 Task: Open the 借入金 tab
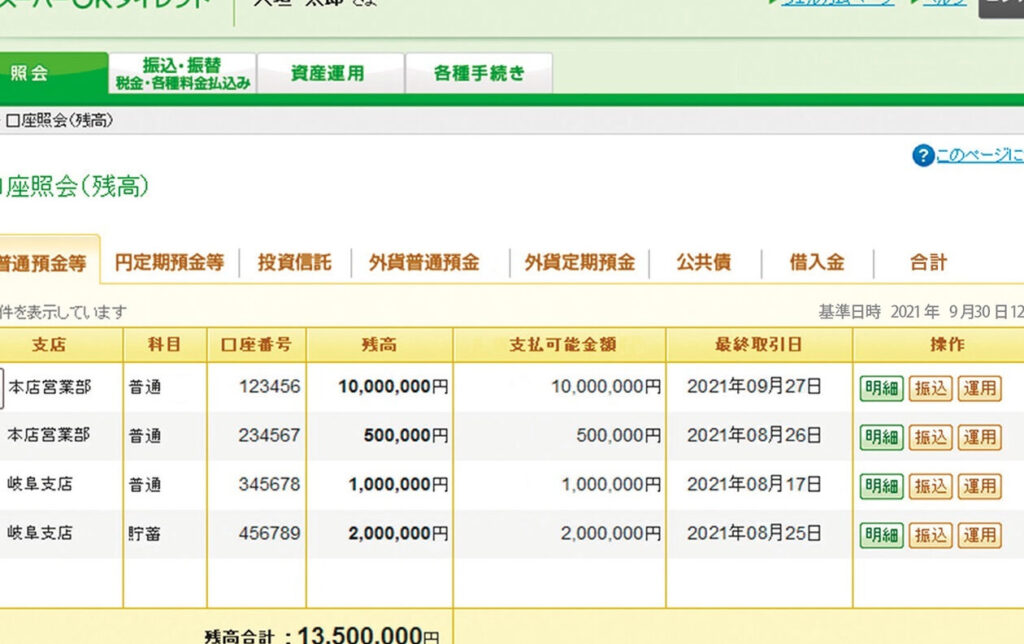[x=817, y=263]
